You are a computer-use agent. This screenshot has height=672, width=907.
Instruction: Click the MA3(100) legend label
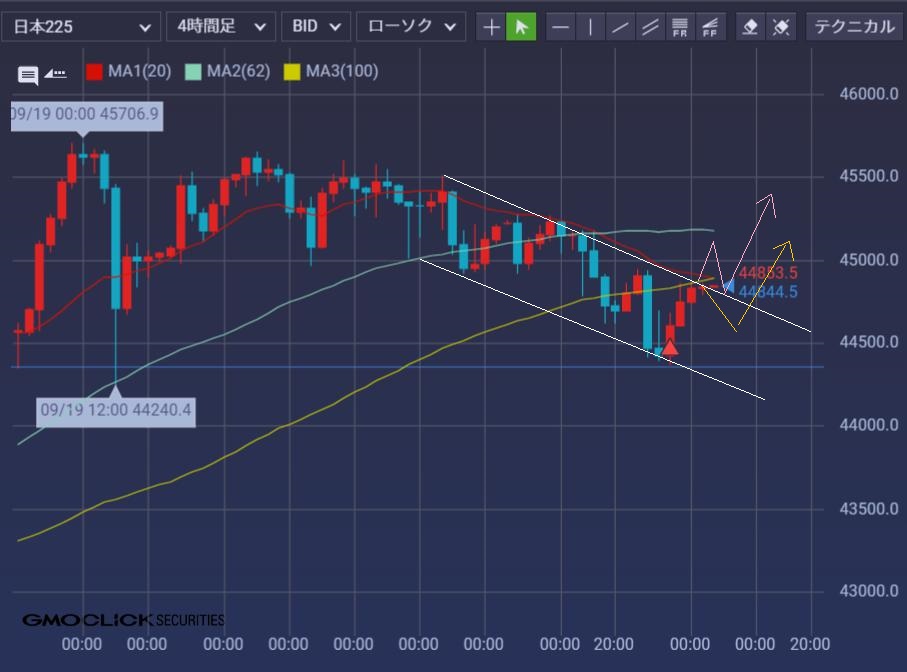click(x=341, y=72)
